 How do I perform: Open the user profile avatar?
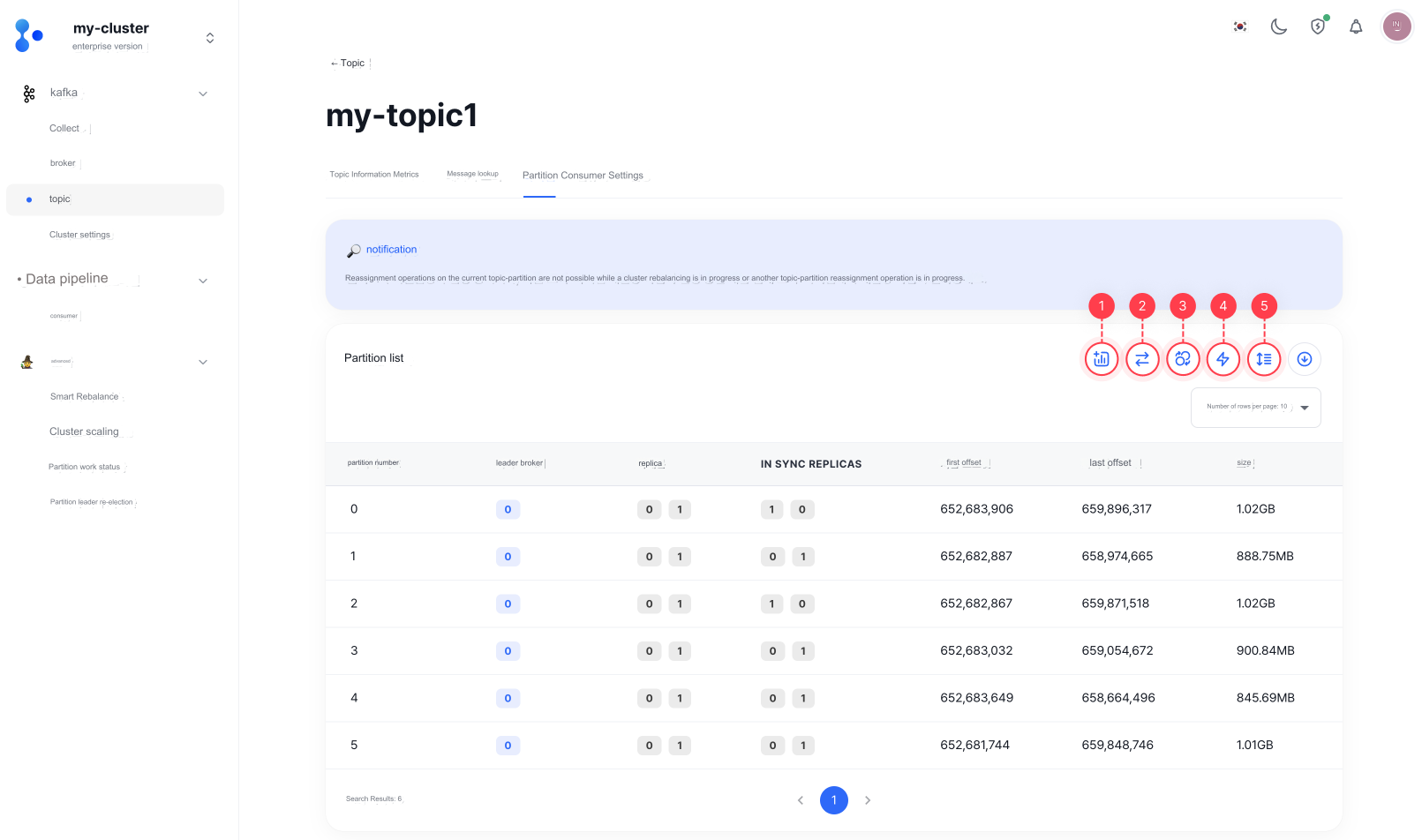pyautogui.click(x=1396, y=26)
